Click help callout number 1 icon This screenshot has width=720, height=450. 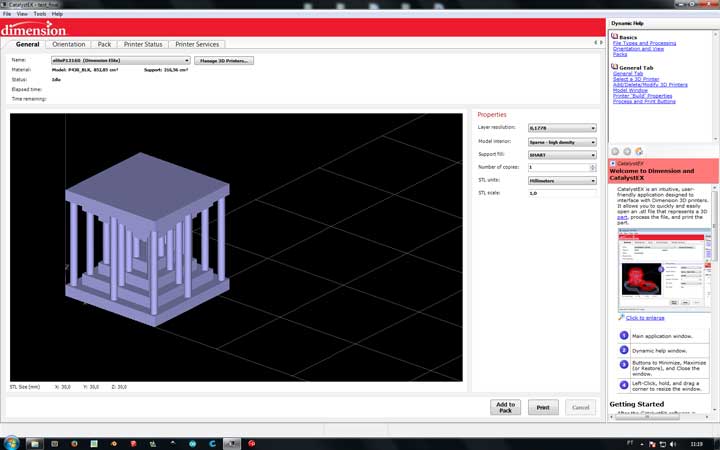(624, 336)
